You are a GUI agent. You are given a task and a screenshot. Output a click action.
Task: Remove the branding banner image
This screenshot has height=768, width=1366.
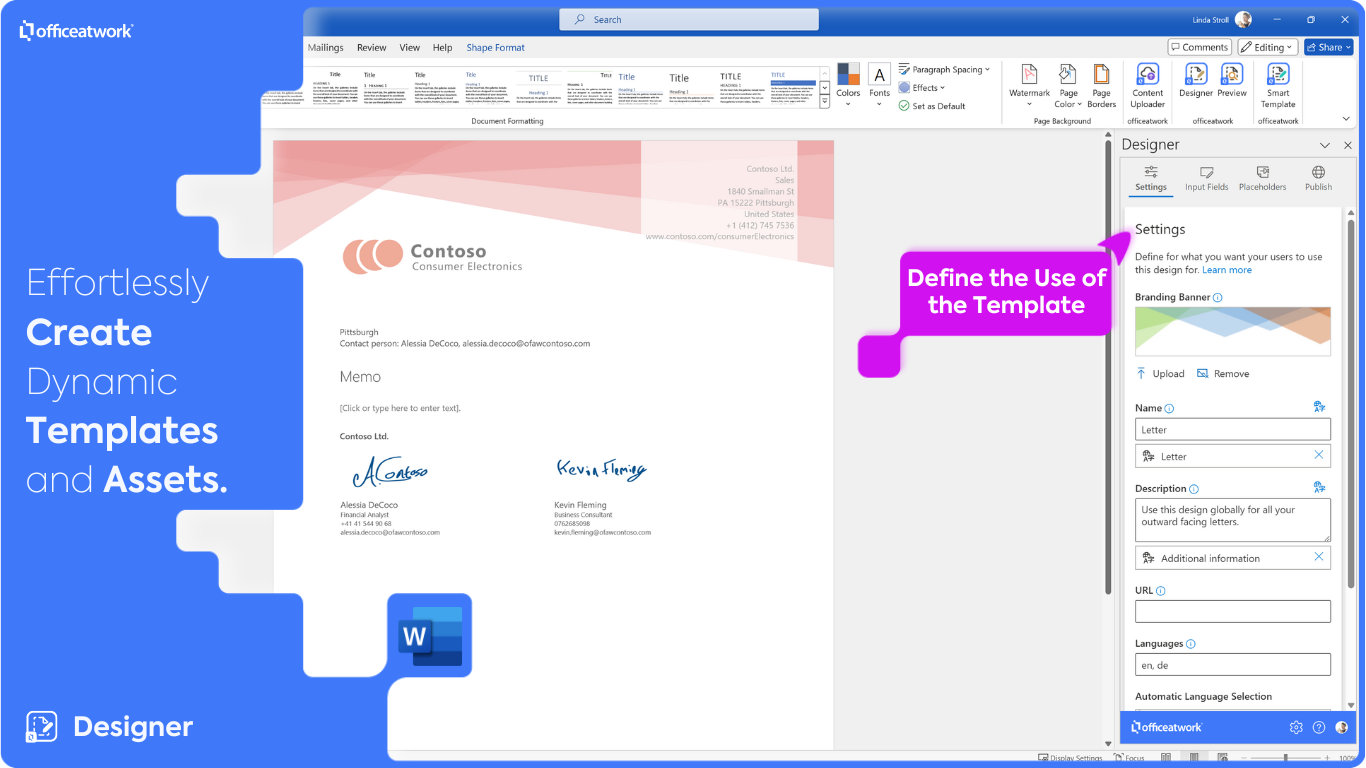pyautogui.click(x=1223, y=373)
